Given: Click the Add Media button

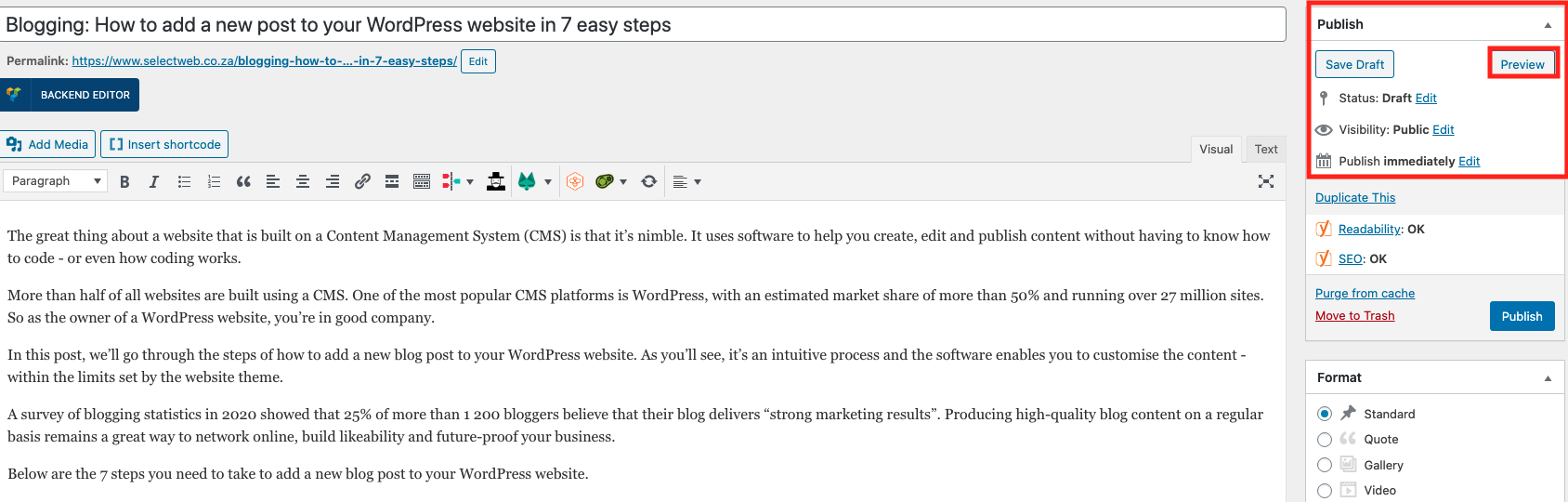Looking at the screenshot, I should point(47,144).
